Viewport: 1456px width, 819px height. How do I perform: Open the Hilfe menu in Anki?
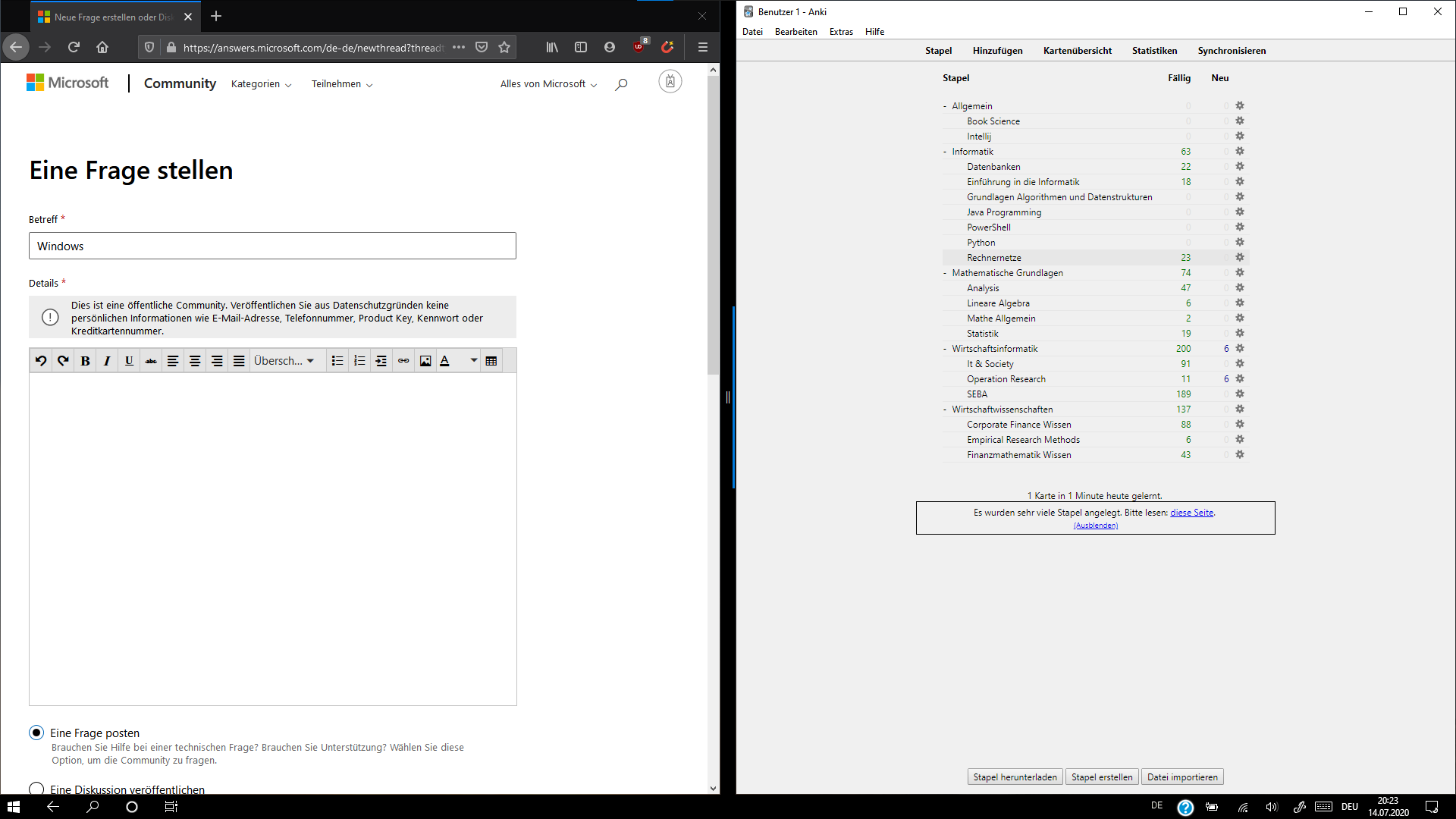tap(874, 32)
